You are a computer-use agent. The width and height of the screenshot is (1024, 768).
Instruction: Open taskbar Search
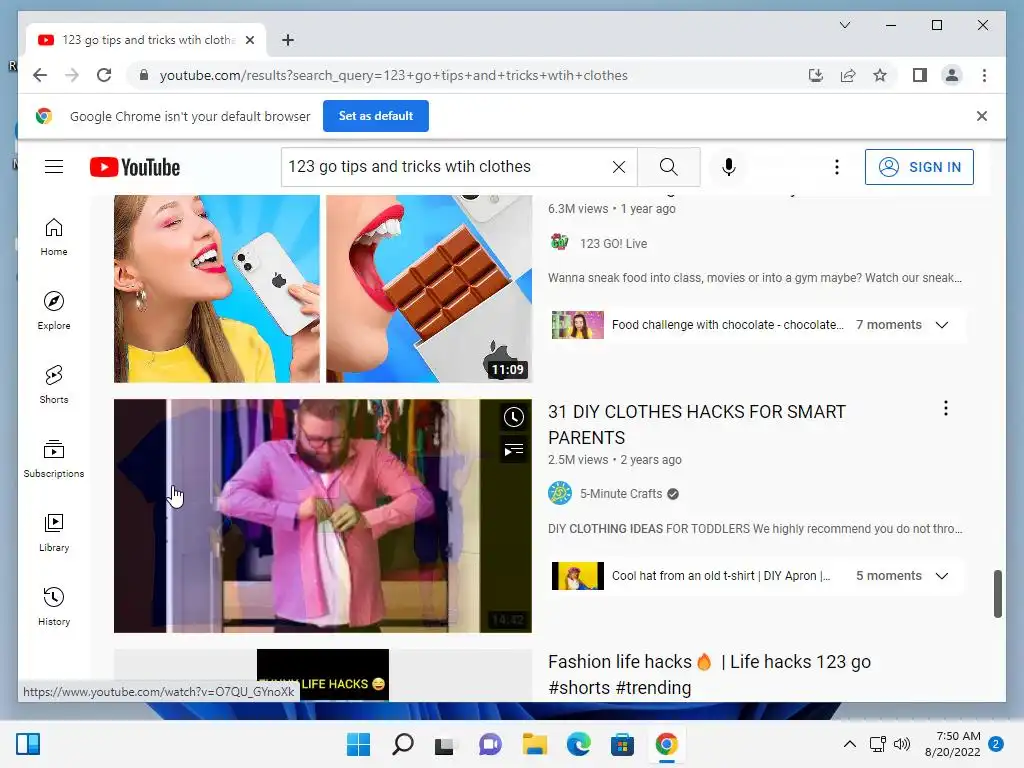(402, 744)
